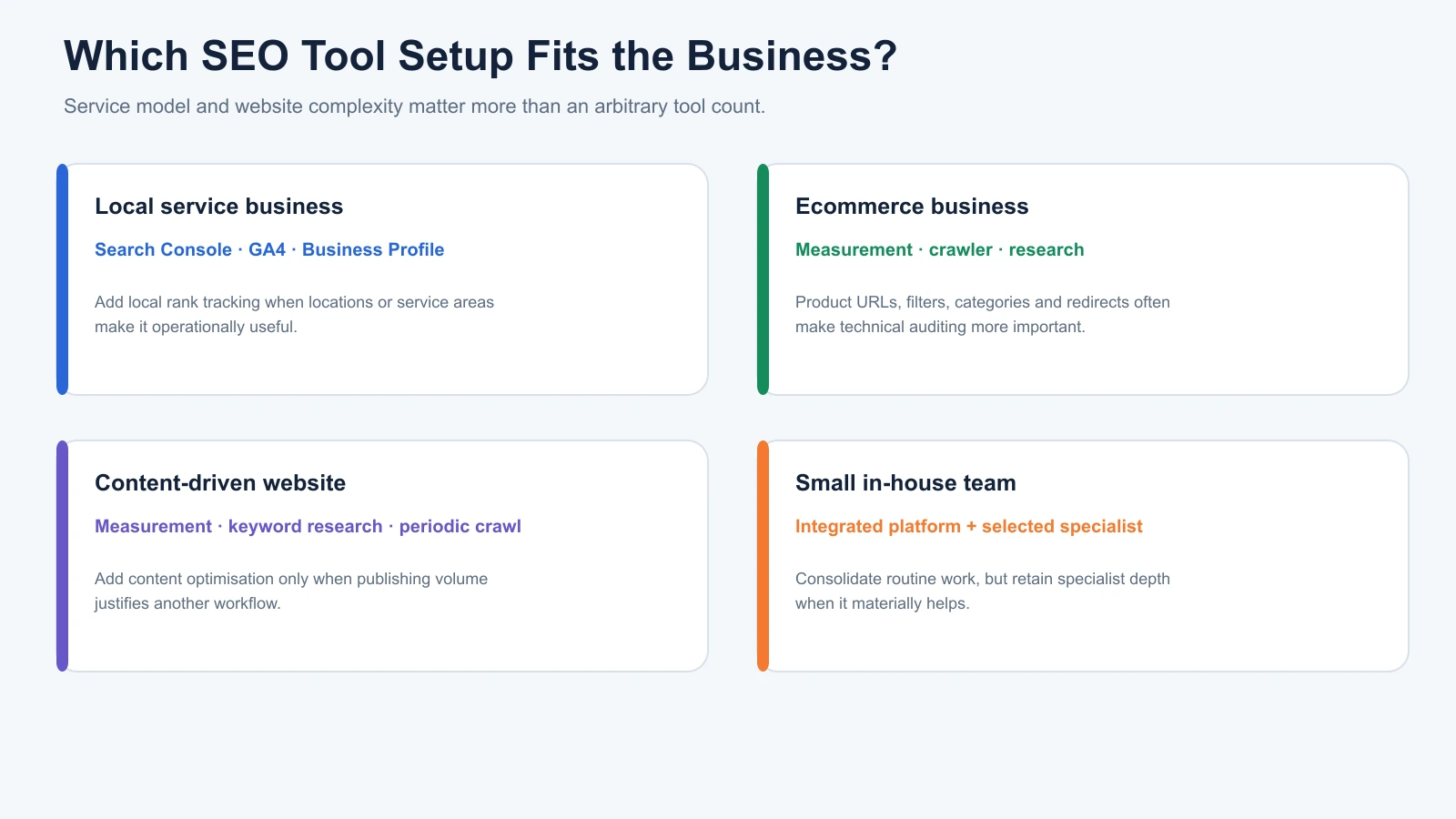The width and height of the screenshot is (1456, 819).
Task: Click the 'Add content optimisation only' description
Action: (291, 591)
